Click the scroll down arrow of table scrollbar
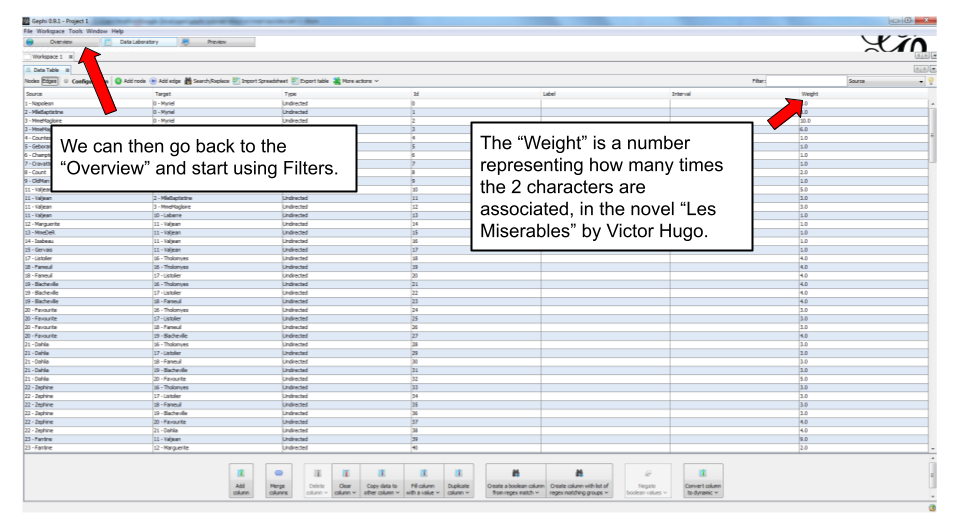Viewport: 953px width, 524px height. pos(933,449)
